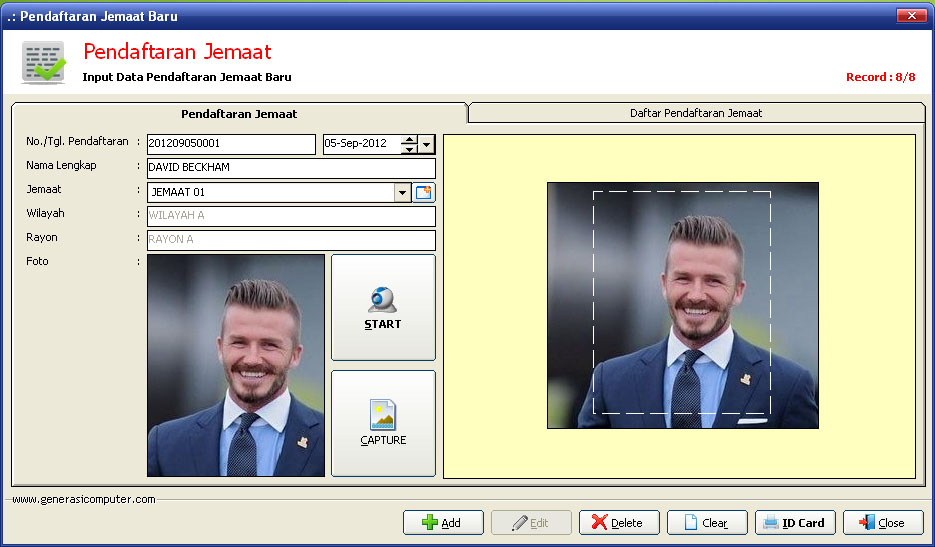This screenshot has width=935, height=547.
Task: Click inside the dashed crop selection area
Action: click(x=682, y=302)
